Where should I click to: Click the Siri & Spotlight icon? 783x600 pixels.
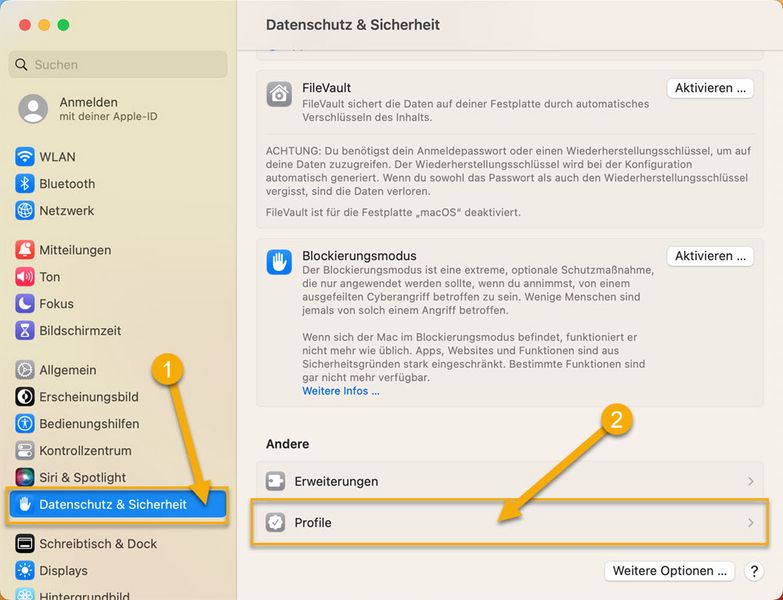pyautogui.click(x=24, y=477)
